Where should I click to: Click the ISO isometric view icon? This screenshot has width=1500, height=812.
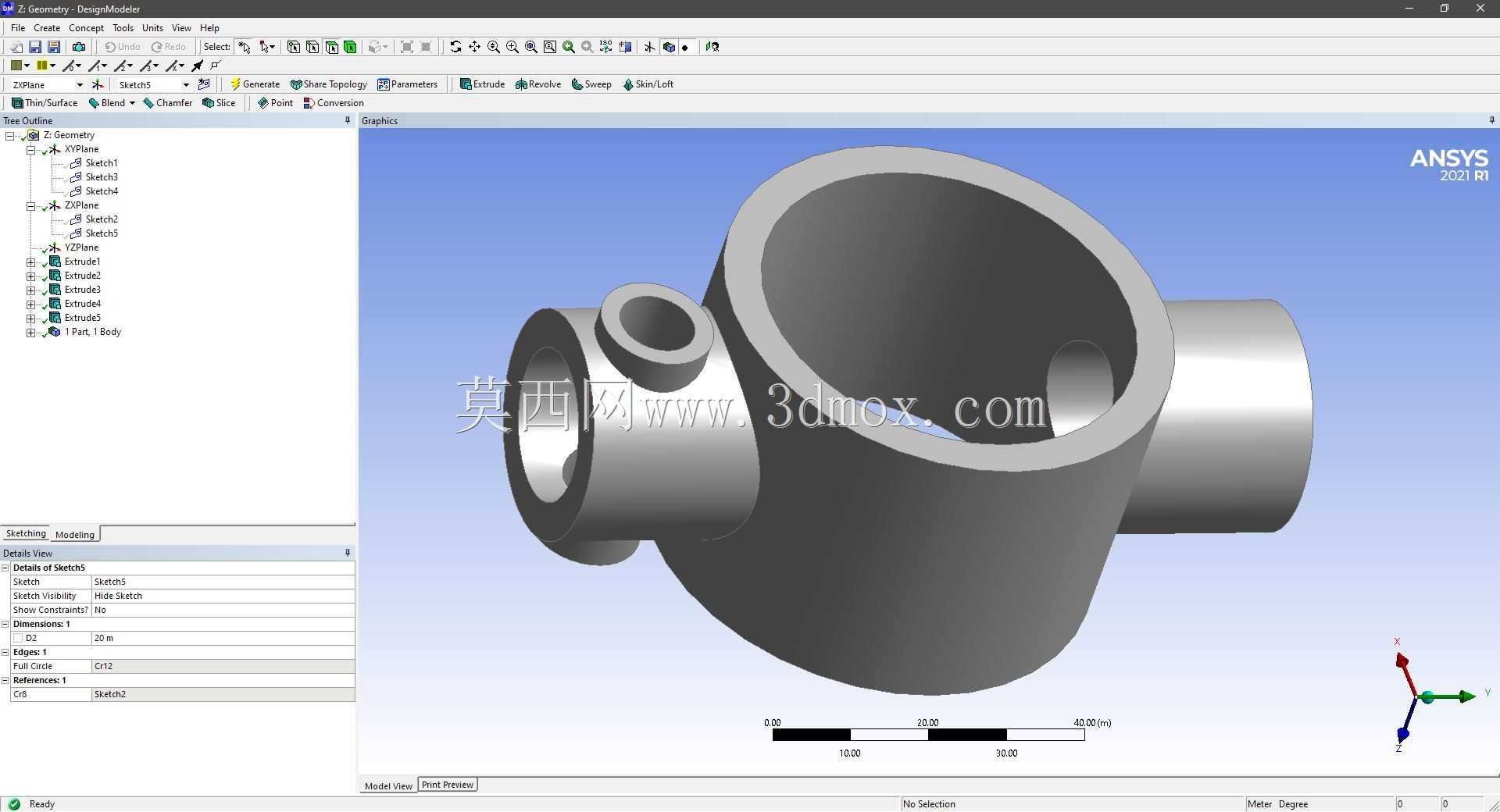pos(606,47)
